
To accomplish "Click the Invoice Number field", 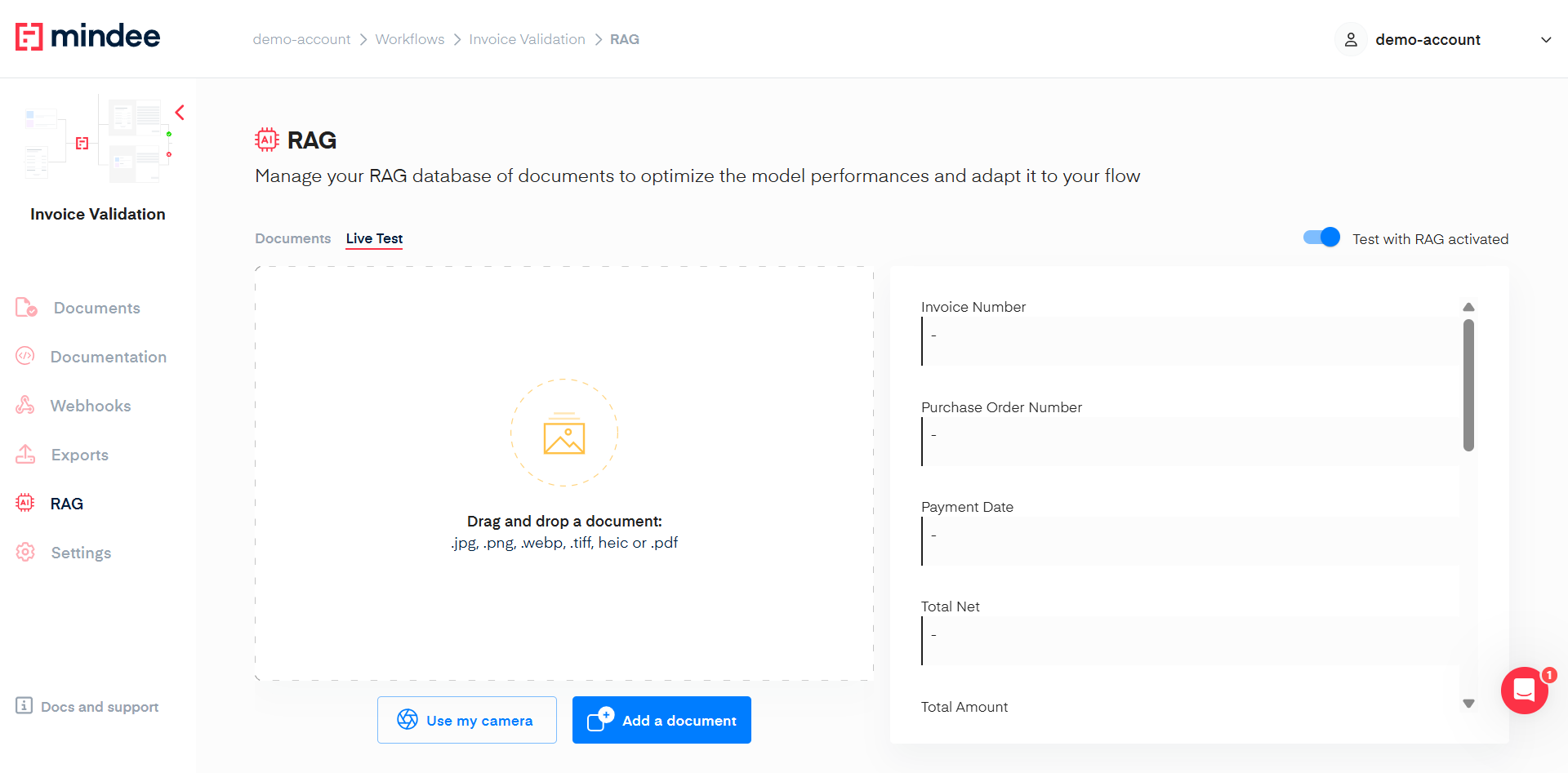I will pos(1189,341).
